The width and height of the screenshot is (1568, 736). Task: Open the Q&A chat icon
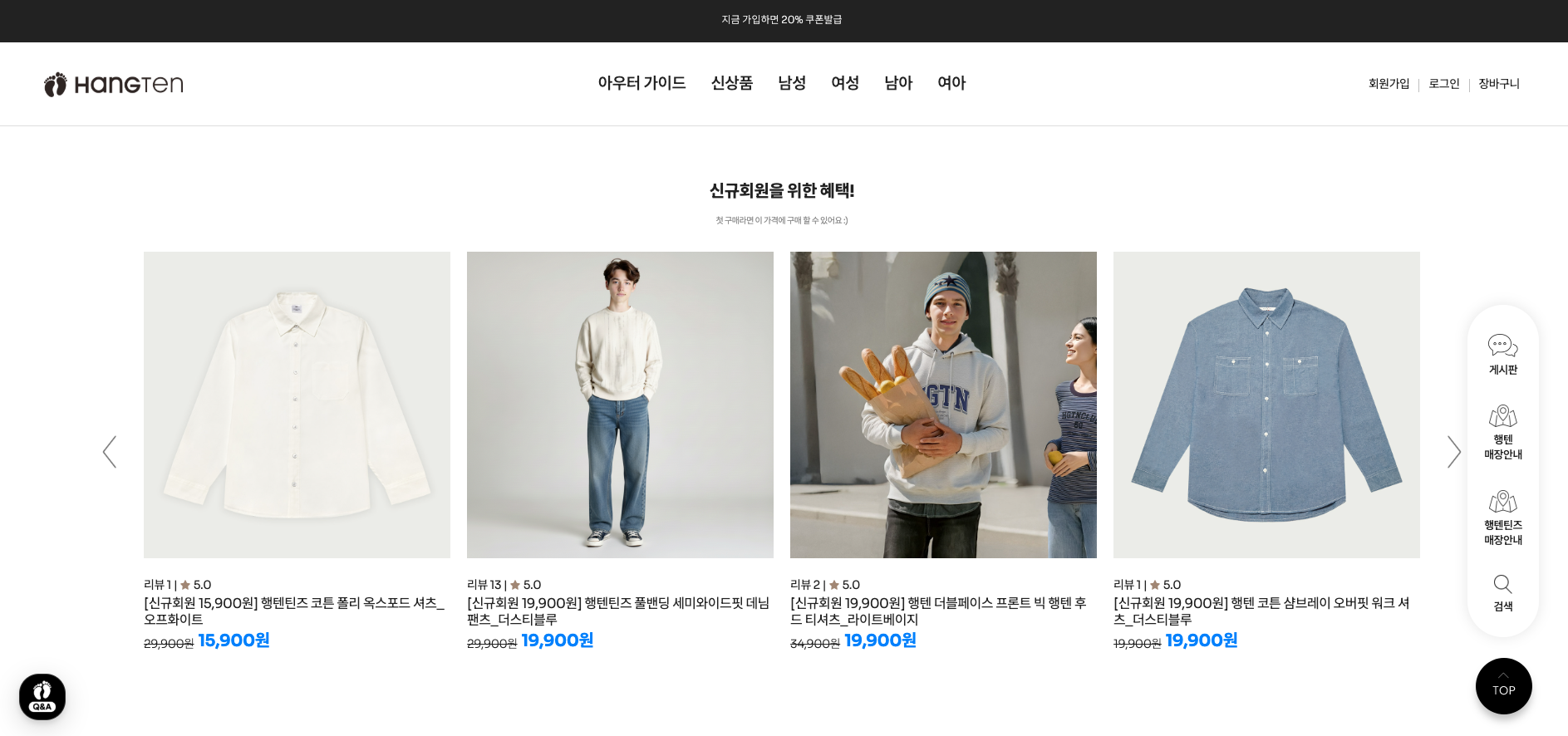coord(42,696)
